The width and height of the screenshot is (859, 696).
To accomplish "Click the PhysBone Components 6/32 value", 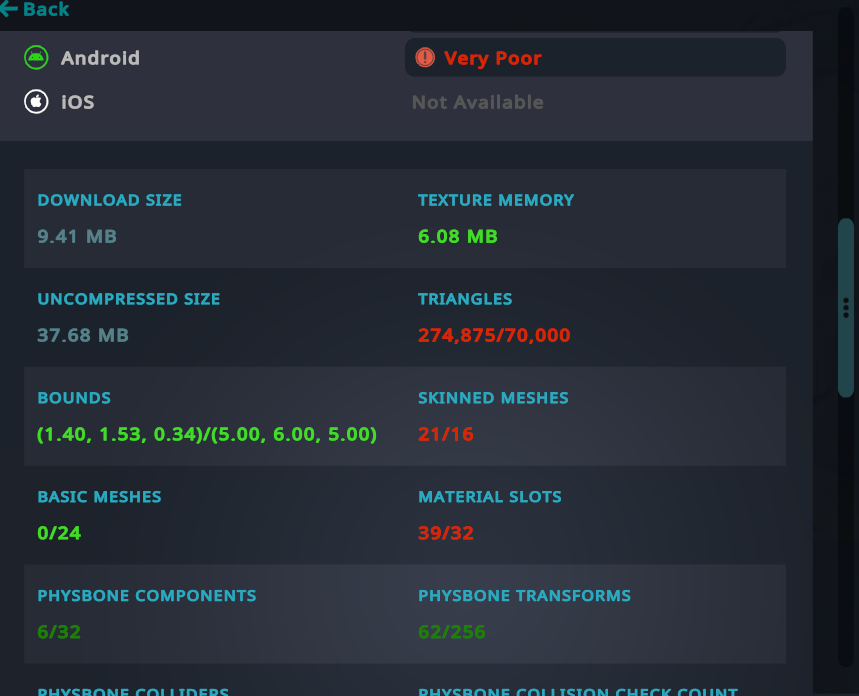I will point(59,632).
